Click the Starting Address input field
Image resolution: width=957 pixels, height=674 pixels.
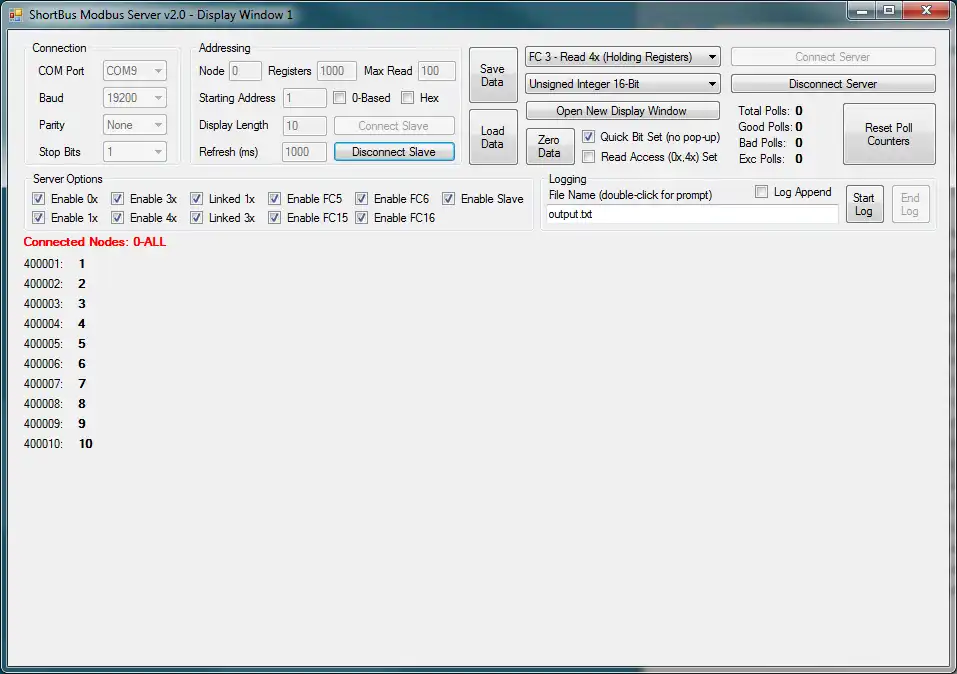click(305, 98)
